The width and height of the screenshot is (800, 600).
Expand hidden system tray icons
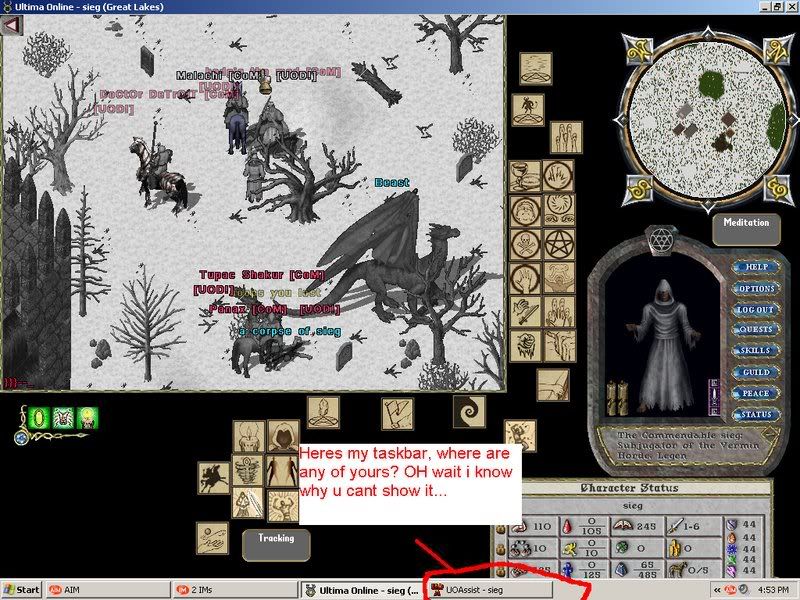717,590
